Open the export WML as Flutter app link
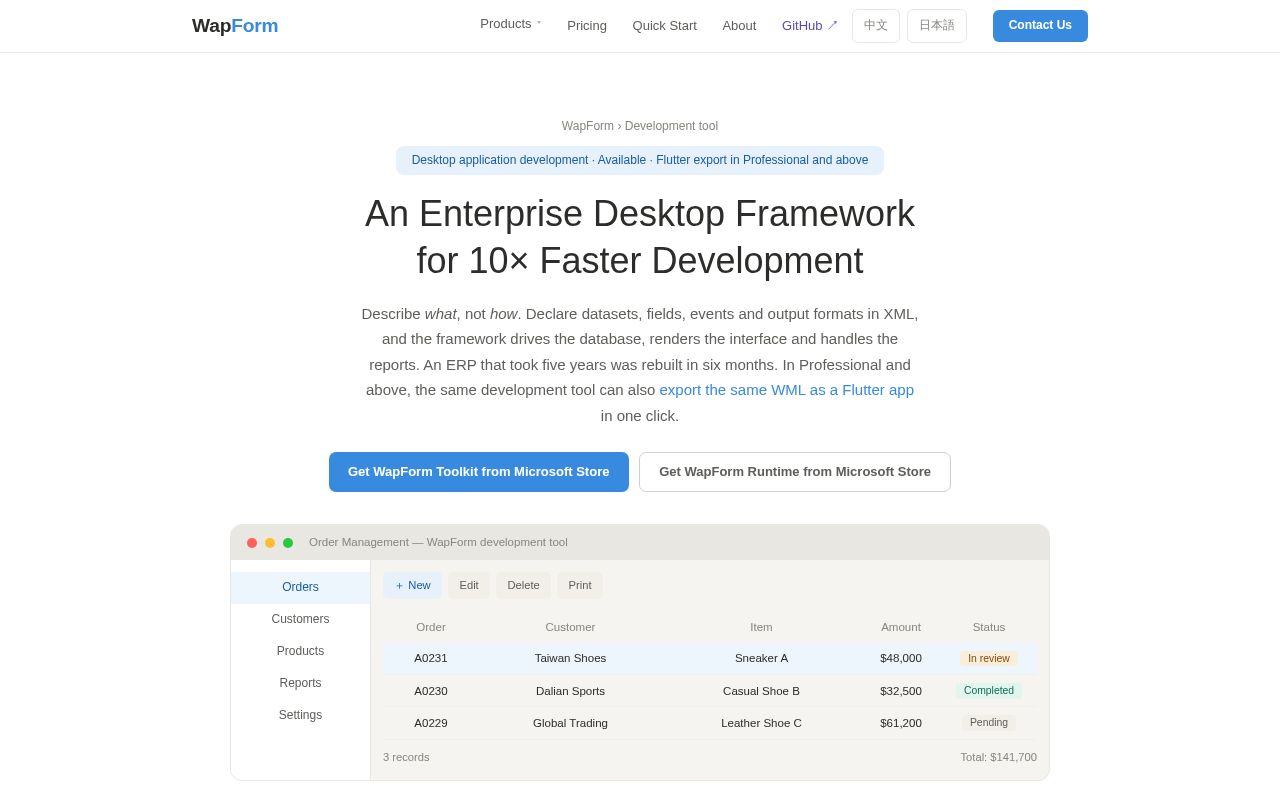 (786, 390)
